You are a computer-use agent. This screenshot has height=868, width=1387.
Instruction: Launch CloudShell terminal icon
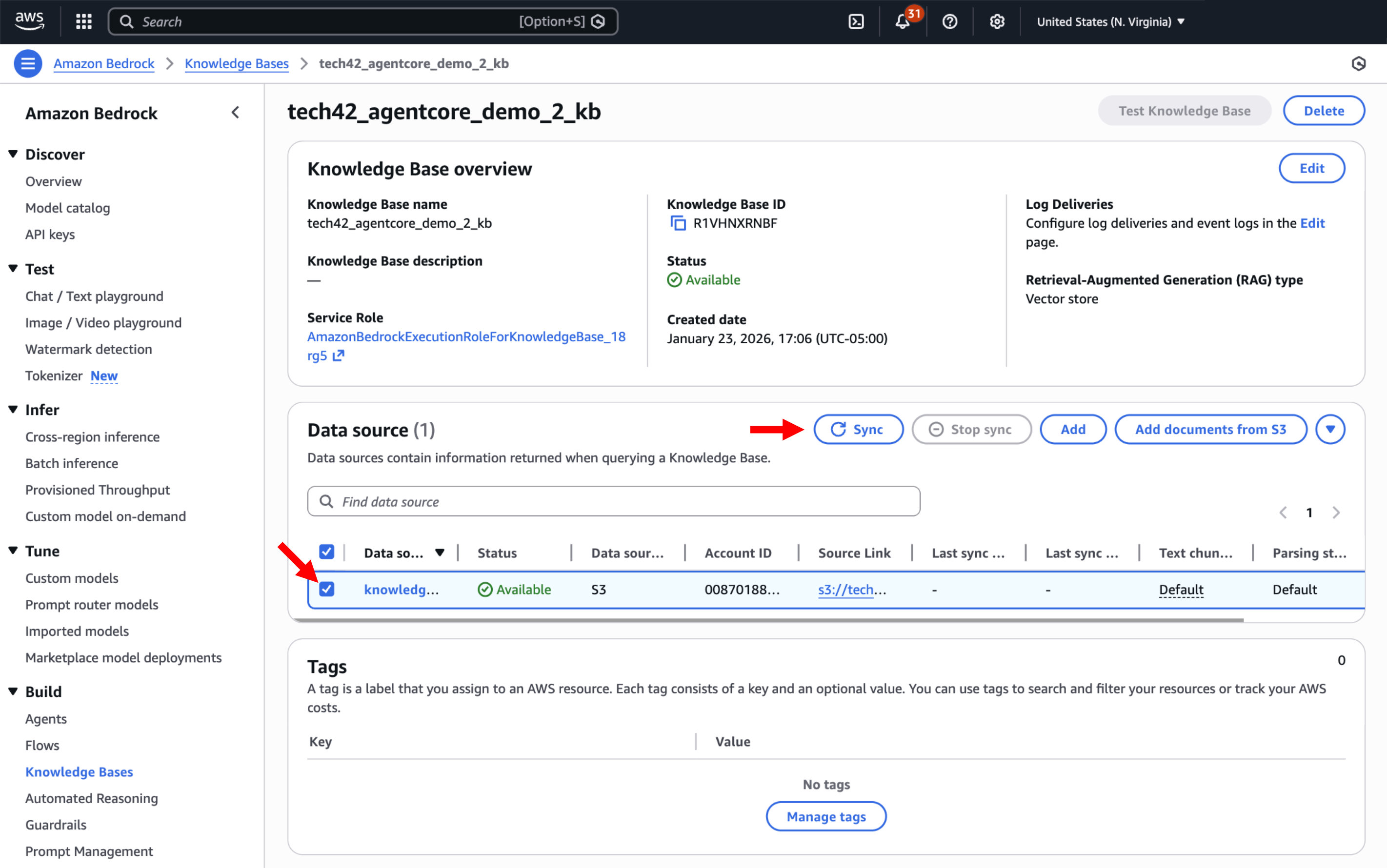point(856,22)
